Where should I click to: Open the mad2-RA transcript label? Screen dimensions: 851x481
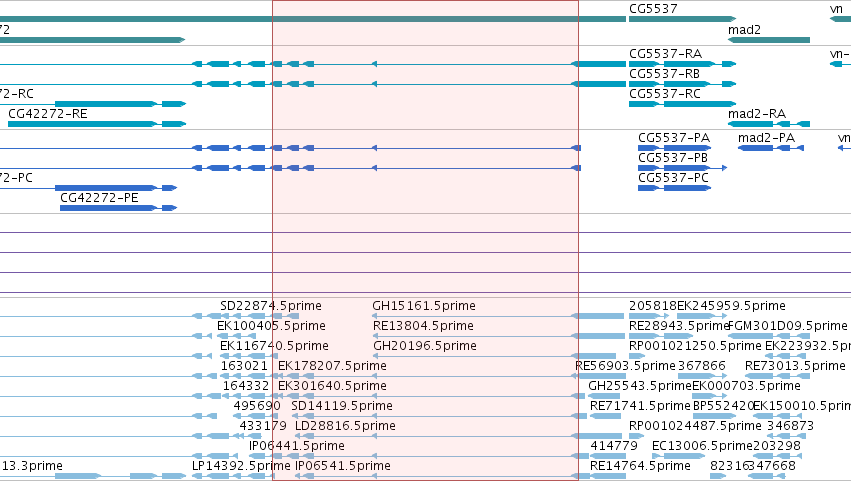(757, 114)
